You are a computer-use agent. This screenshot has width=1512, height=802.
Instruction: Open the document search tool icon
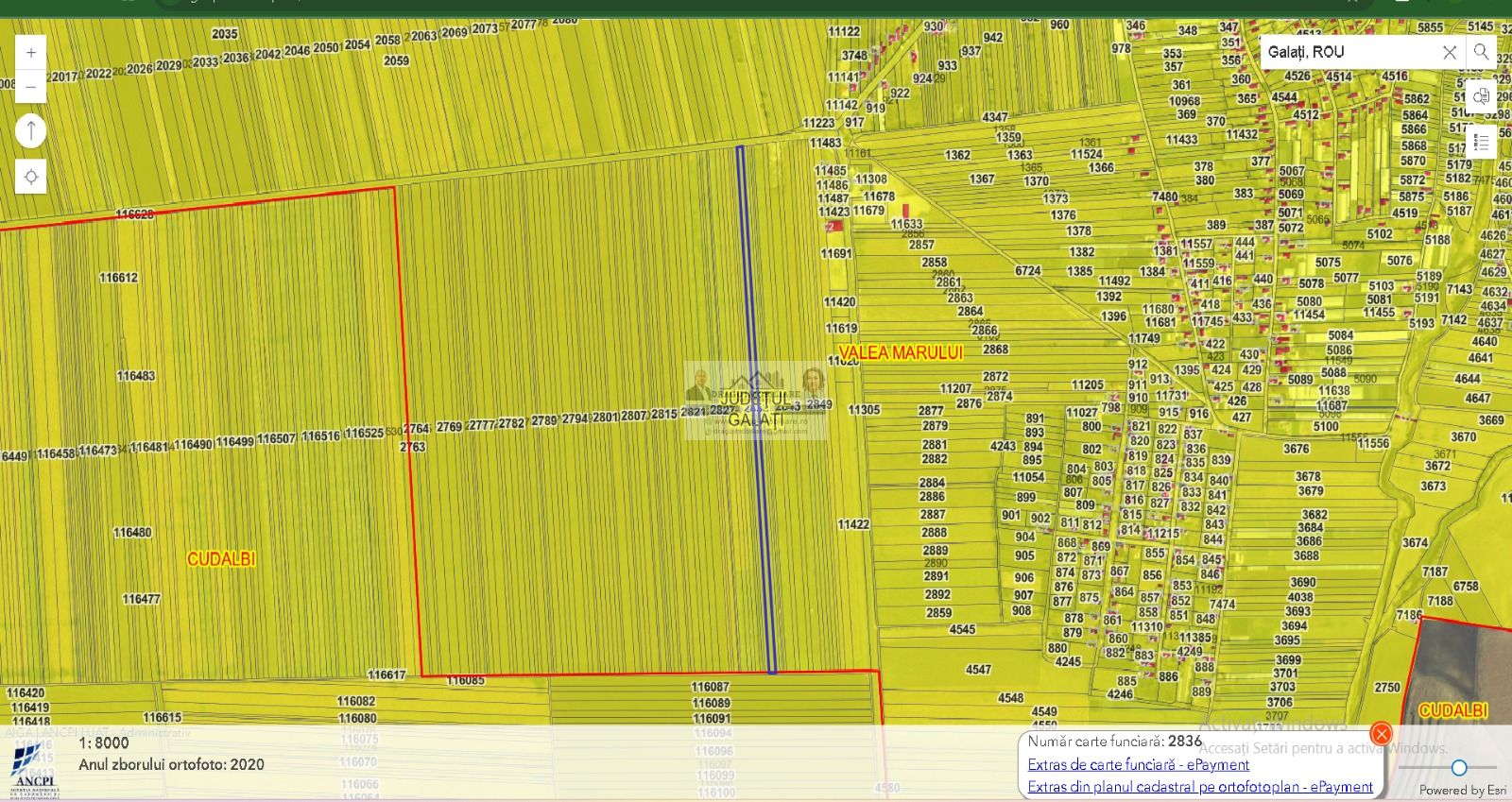(1481, 96)
